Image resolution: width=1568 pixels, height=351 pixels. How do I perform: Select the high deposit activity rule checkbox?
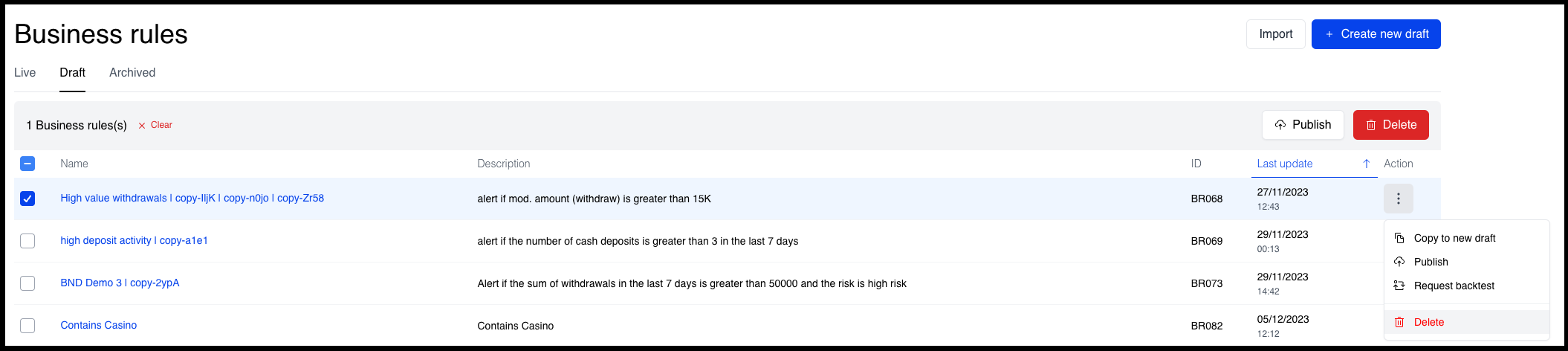pyautogui.click(x=27, y=241)
